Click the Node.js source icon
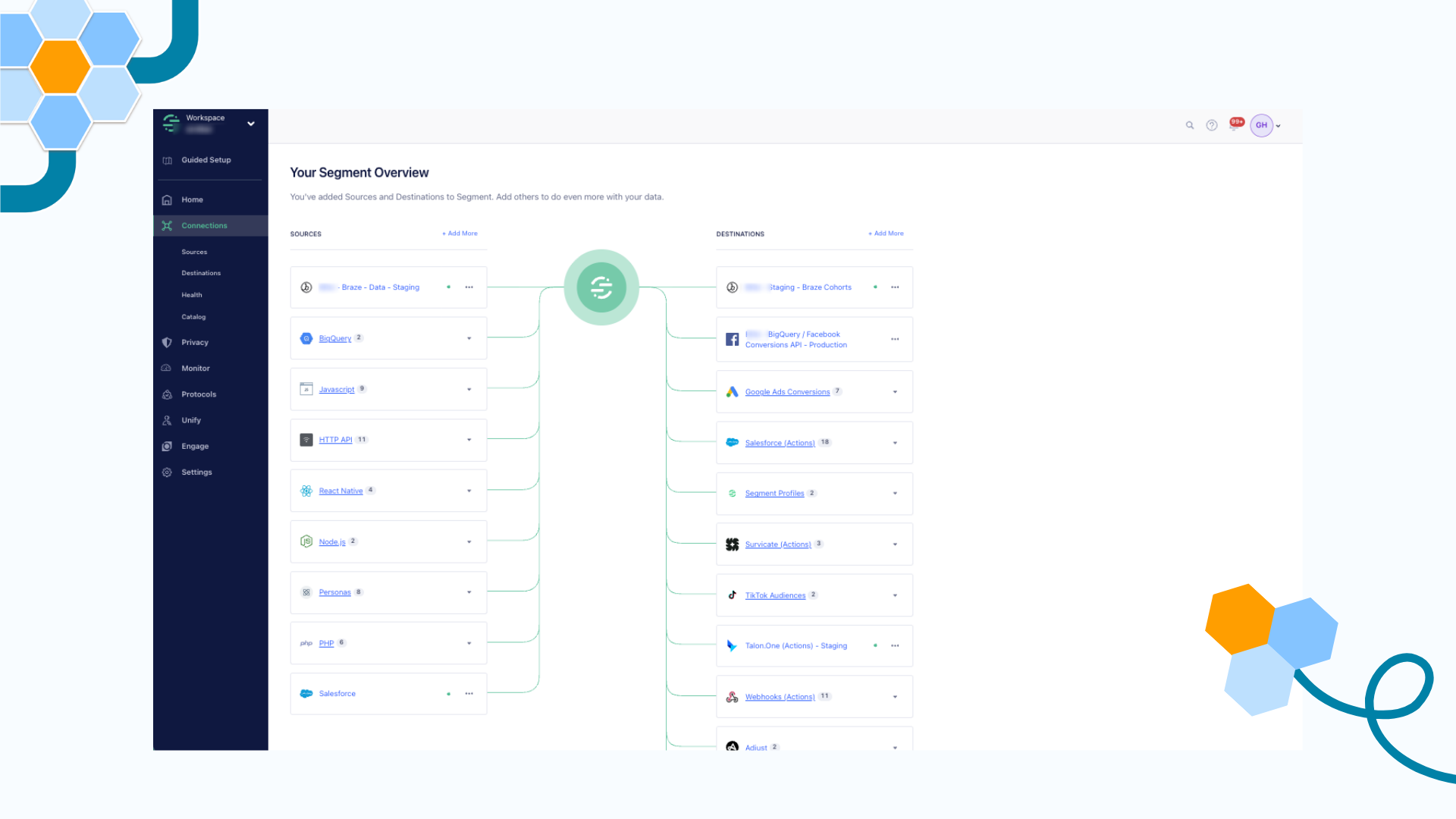 pyautogui.click(x=306, y=541)
